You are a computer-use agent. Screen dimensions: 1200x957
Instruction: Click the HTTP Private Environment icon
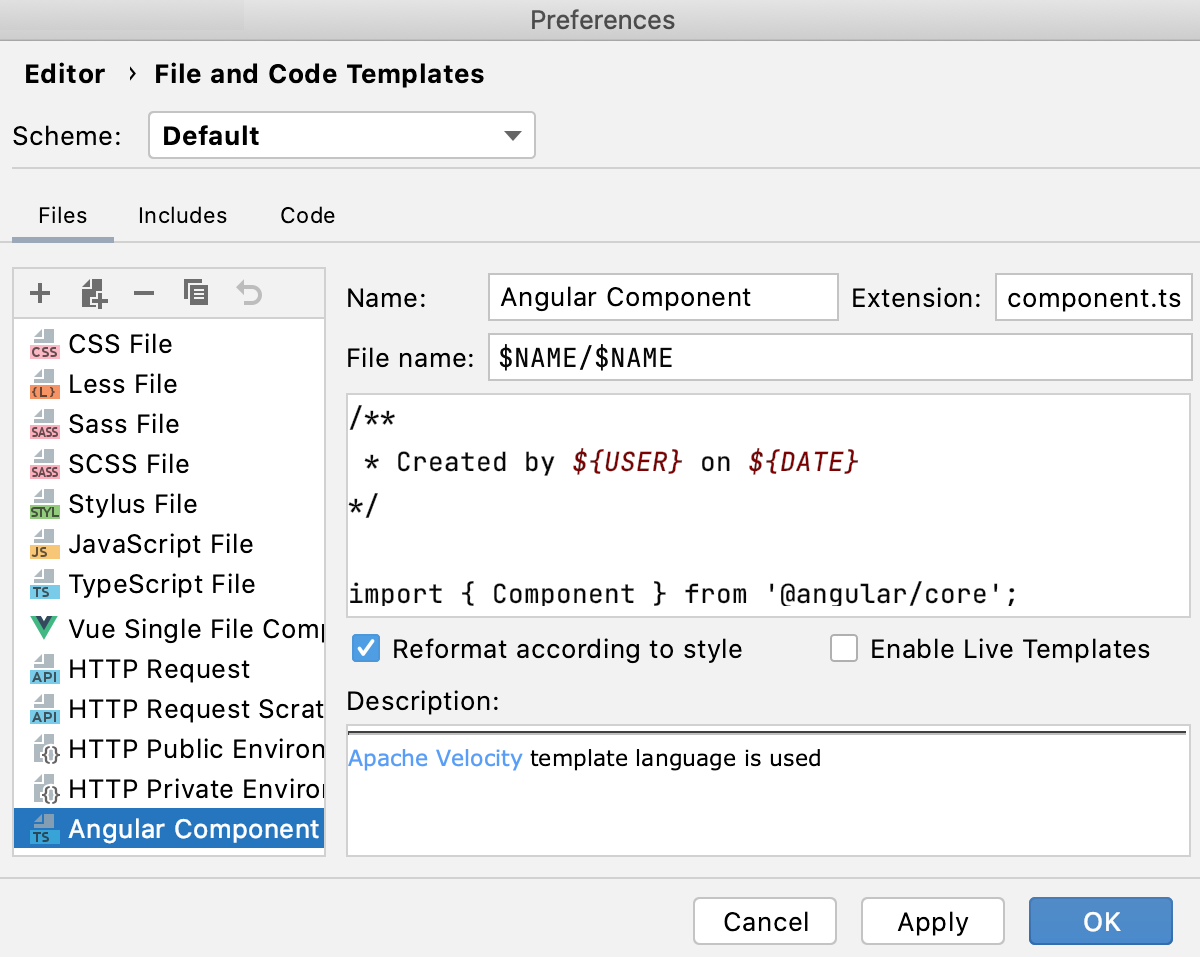44,789
